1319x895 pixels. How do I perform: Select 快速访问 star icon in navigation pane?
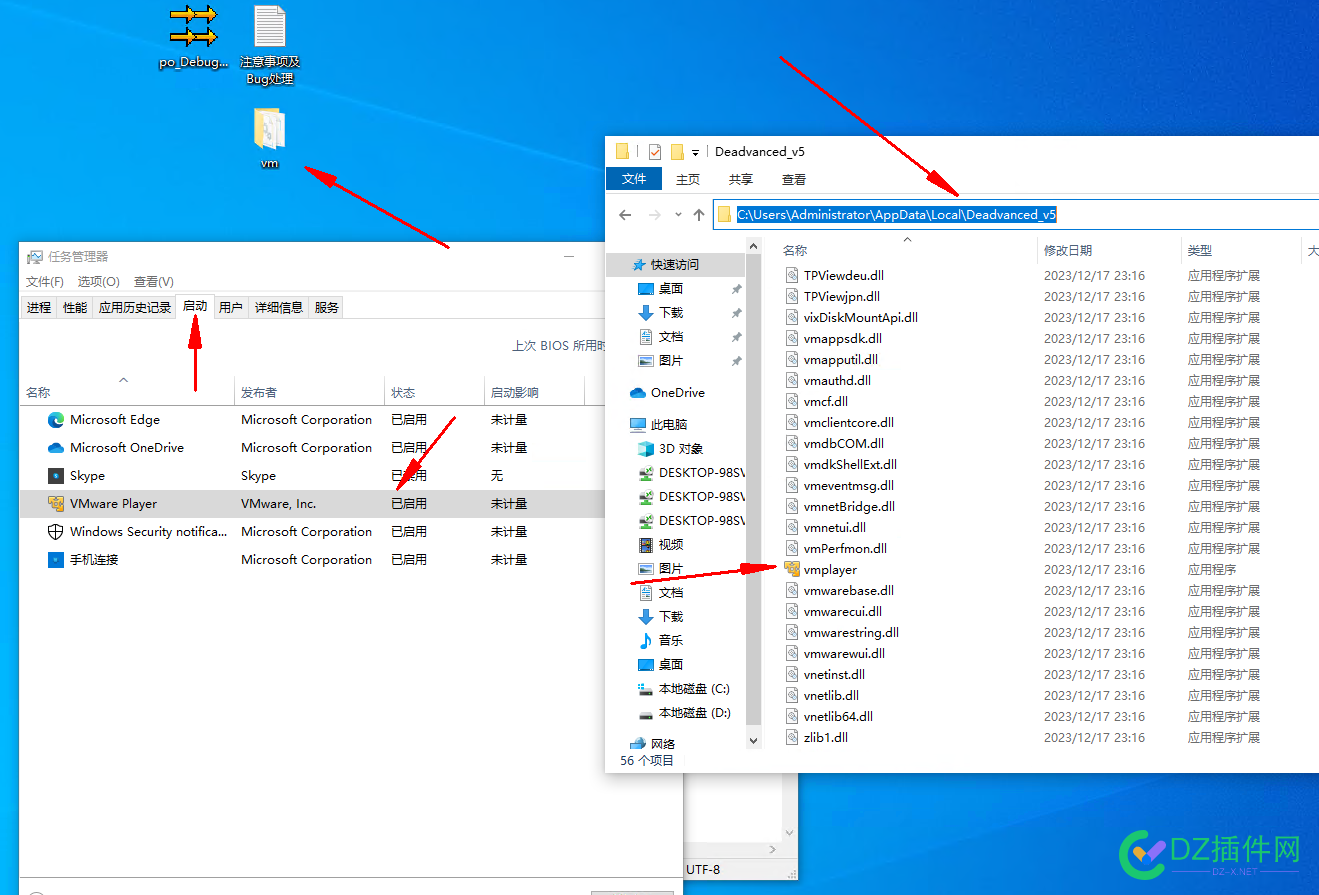pos(641,265)
